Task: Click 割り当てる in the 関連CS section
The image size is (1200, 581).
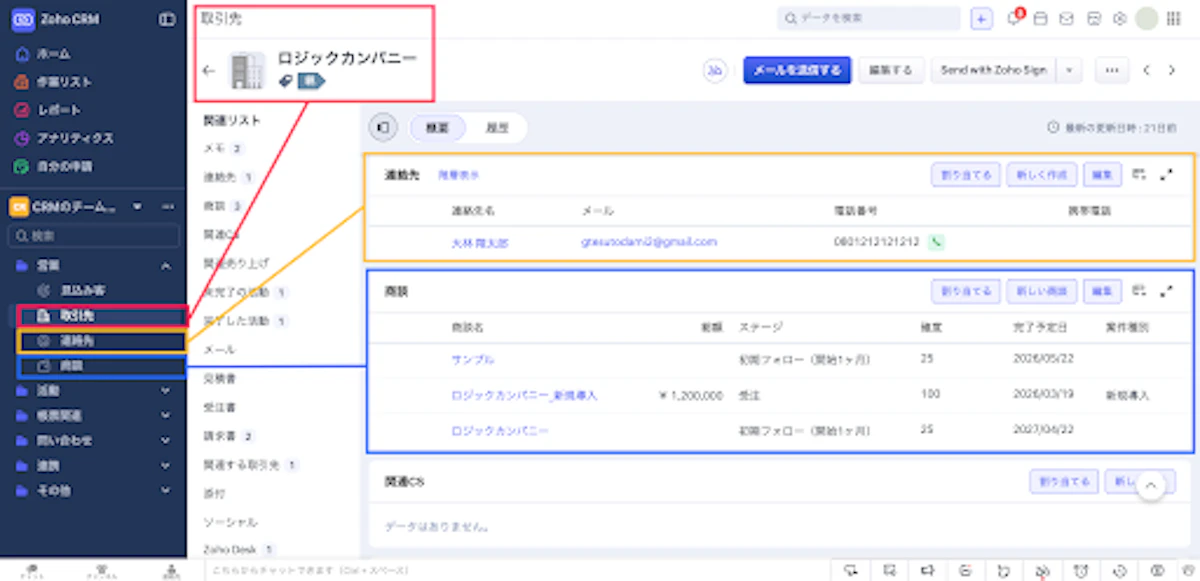Action: click(x=1064, y=481)
